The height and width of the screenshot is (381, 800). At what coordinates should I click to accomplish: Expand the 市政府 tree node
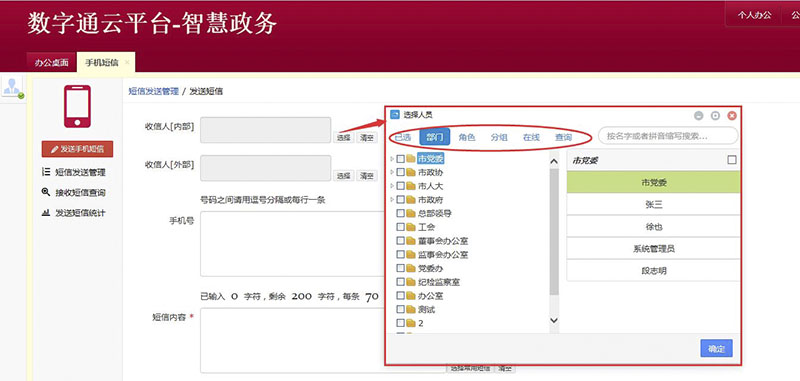point(392,199)
